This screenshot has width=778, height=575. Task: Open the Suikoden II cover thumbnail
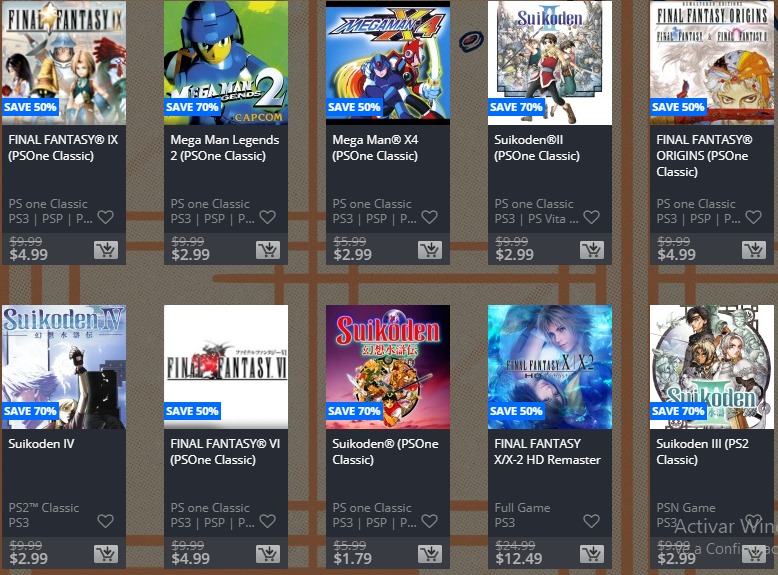pos(550,63)
